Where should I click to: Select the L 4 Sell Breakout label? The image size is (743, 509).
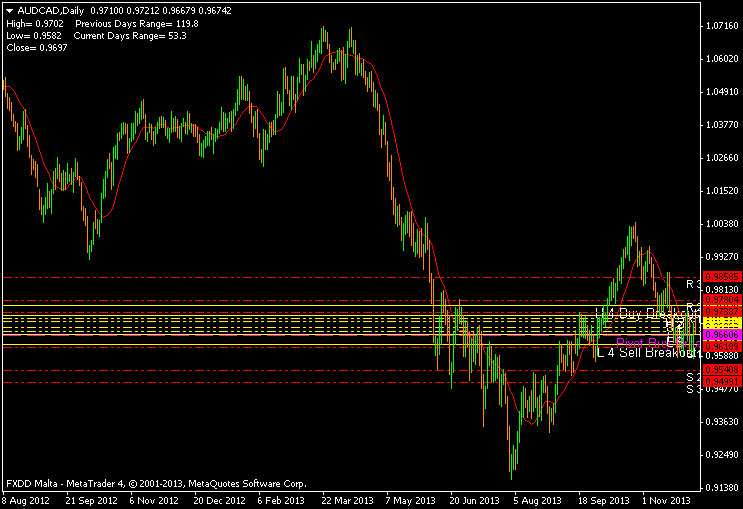pos(645,353)
